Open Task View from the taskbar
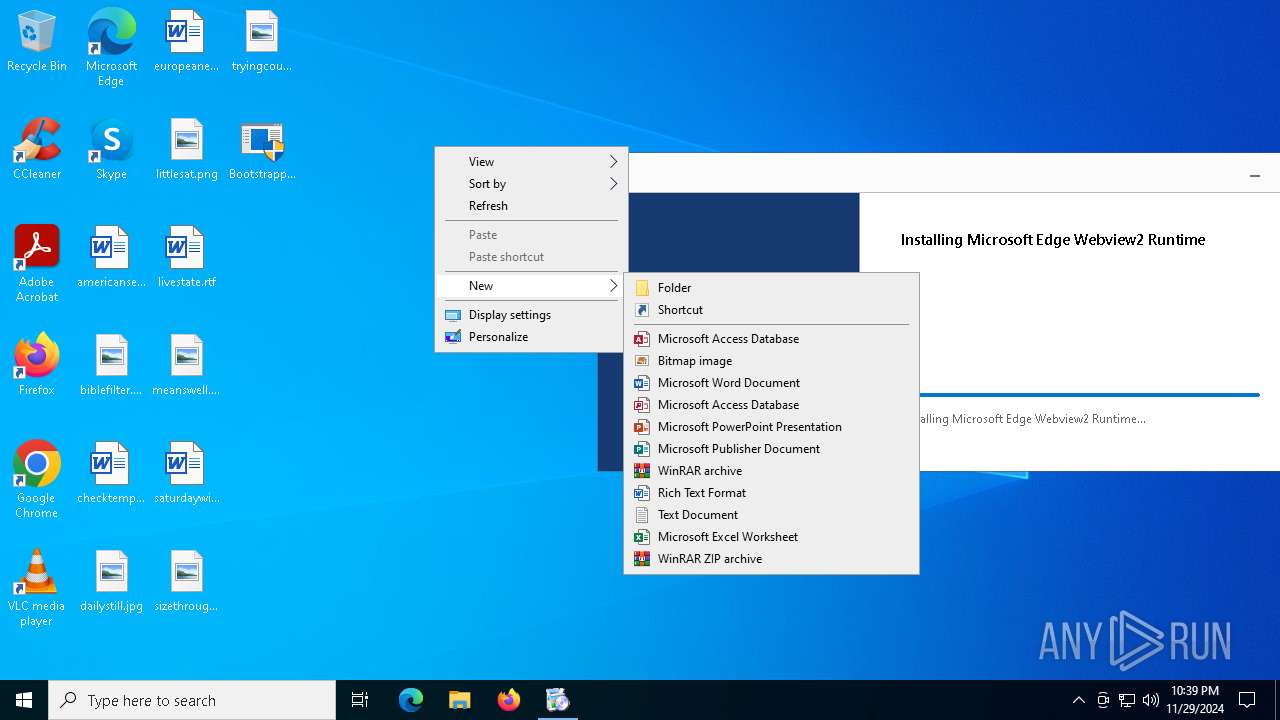The width and height of the screenshot is (1280, 720). point(360,700)
